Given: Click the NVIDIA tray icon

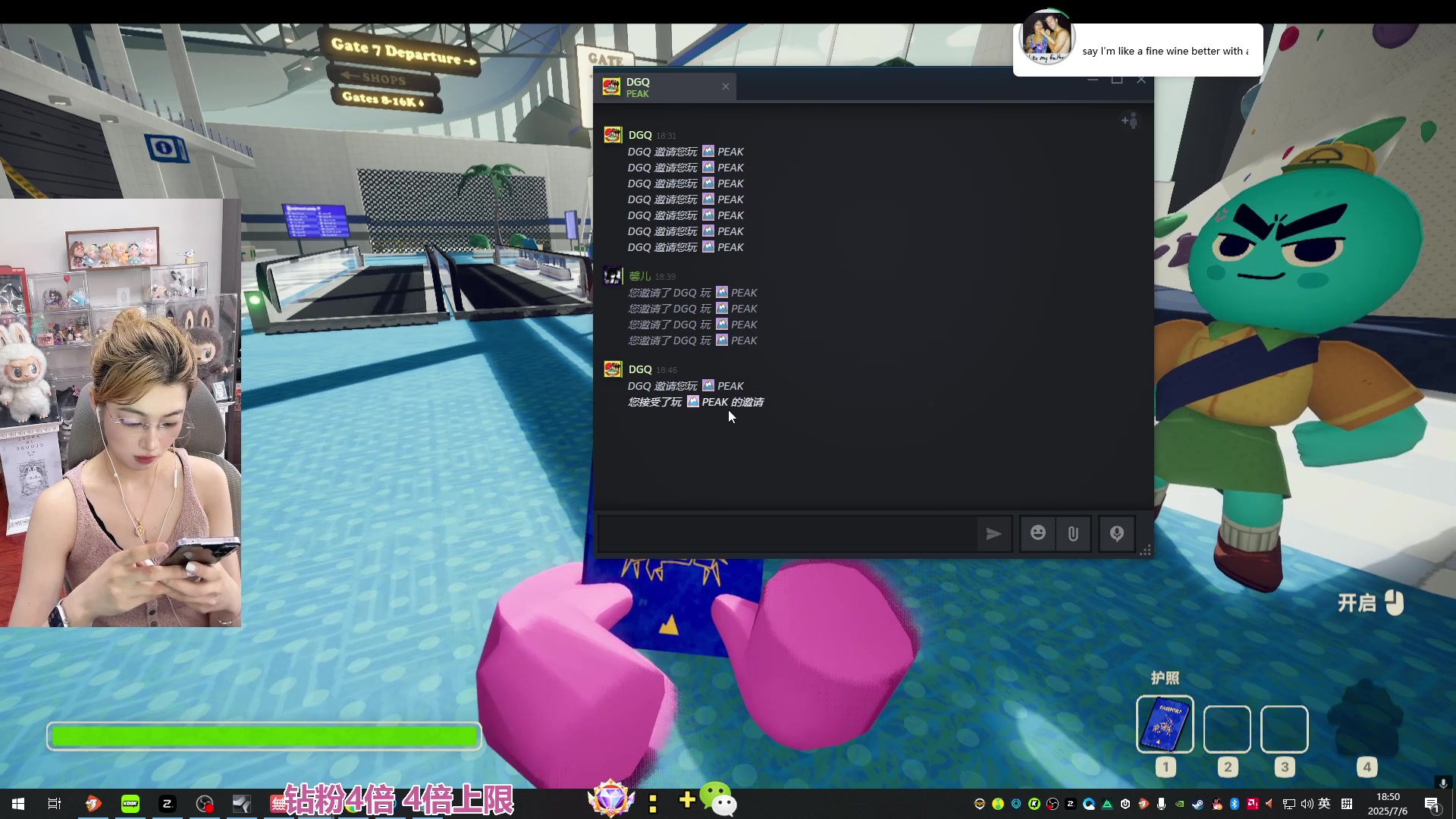Looking at the screenshot, I should click(1179, 804).
